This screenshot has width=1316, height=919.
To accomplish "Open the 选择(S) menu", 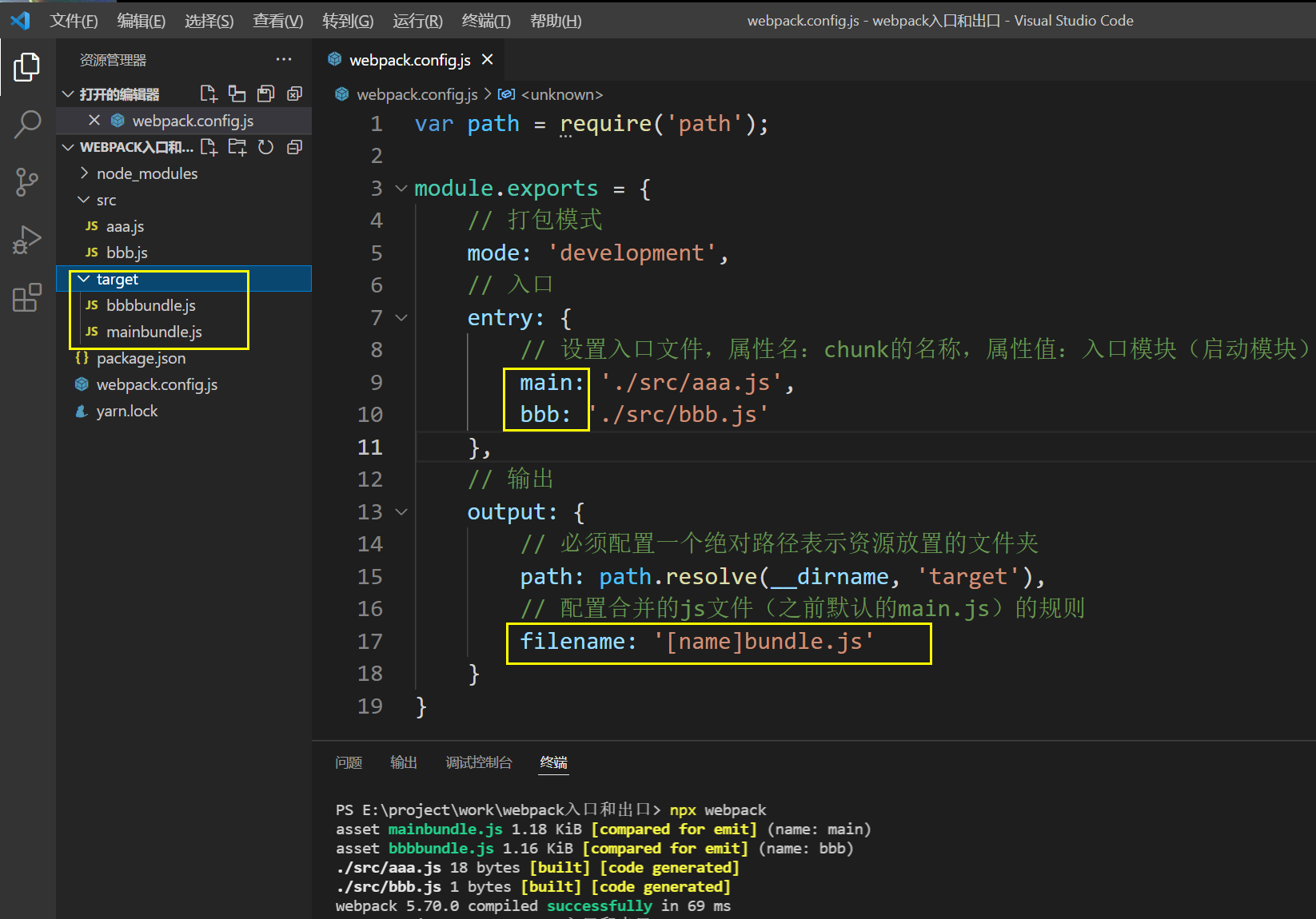I will pos(209,21).
